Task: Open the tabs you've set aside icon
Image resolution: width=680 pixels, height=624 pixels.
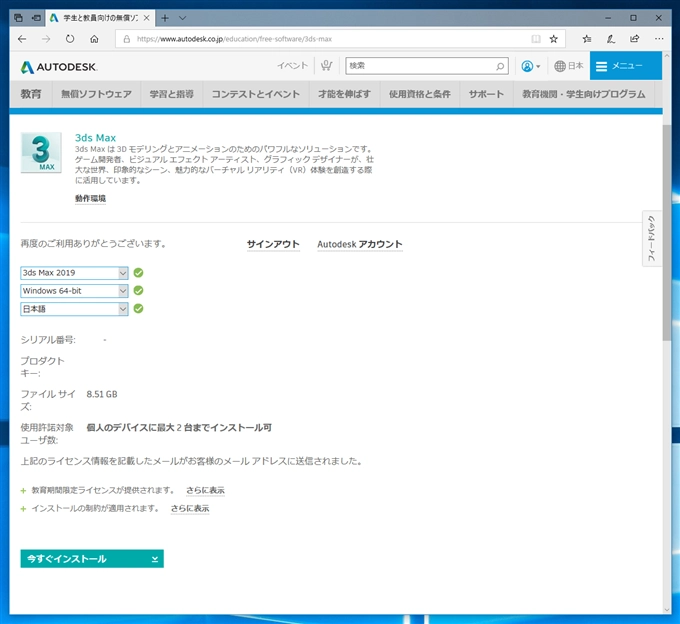Action: [18, 18]
